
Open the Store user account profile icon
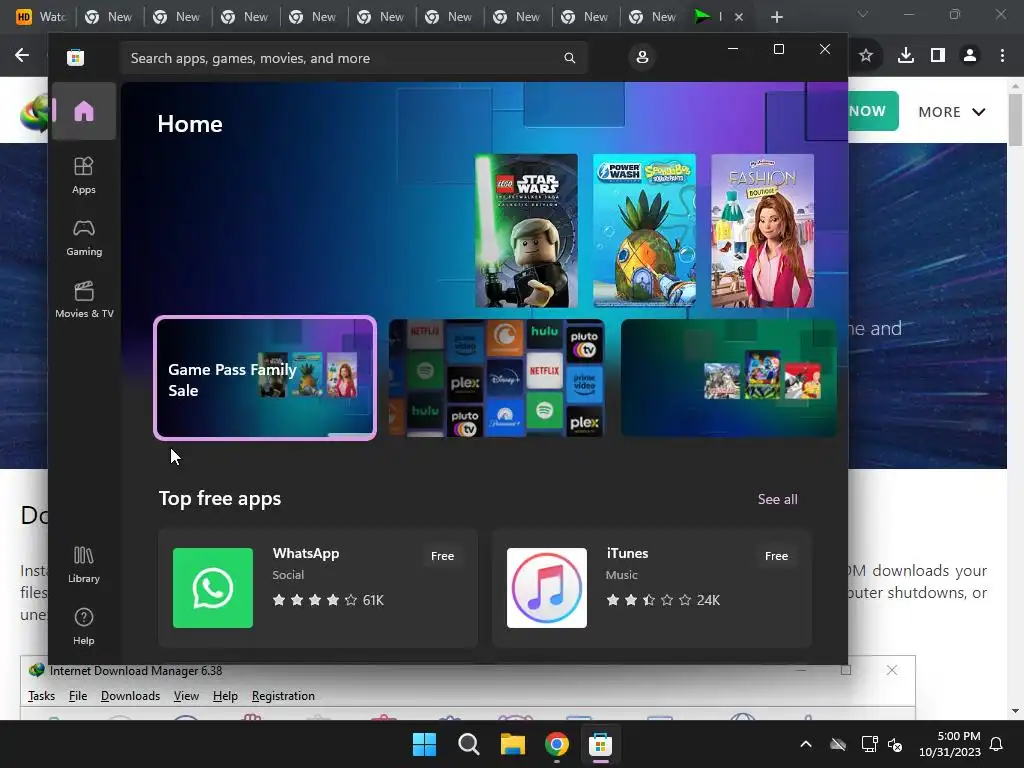click(x=642, y=57)
